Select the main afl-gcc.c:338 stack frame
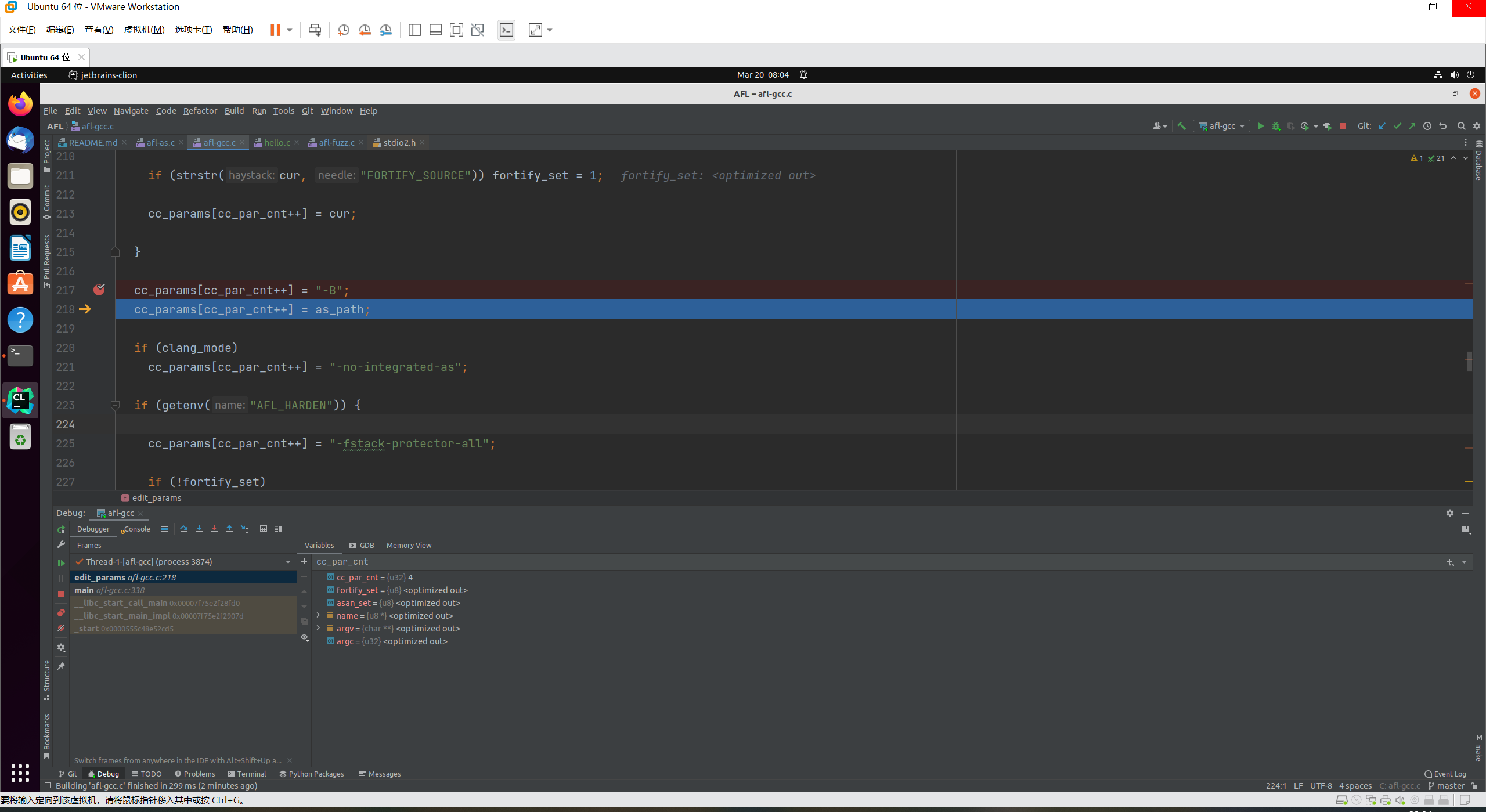 pyautogui.click(x=183, y=590)
